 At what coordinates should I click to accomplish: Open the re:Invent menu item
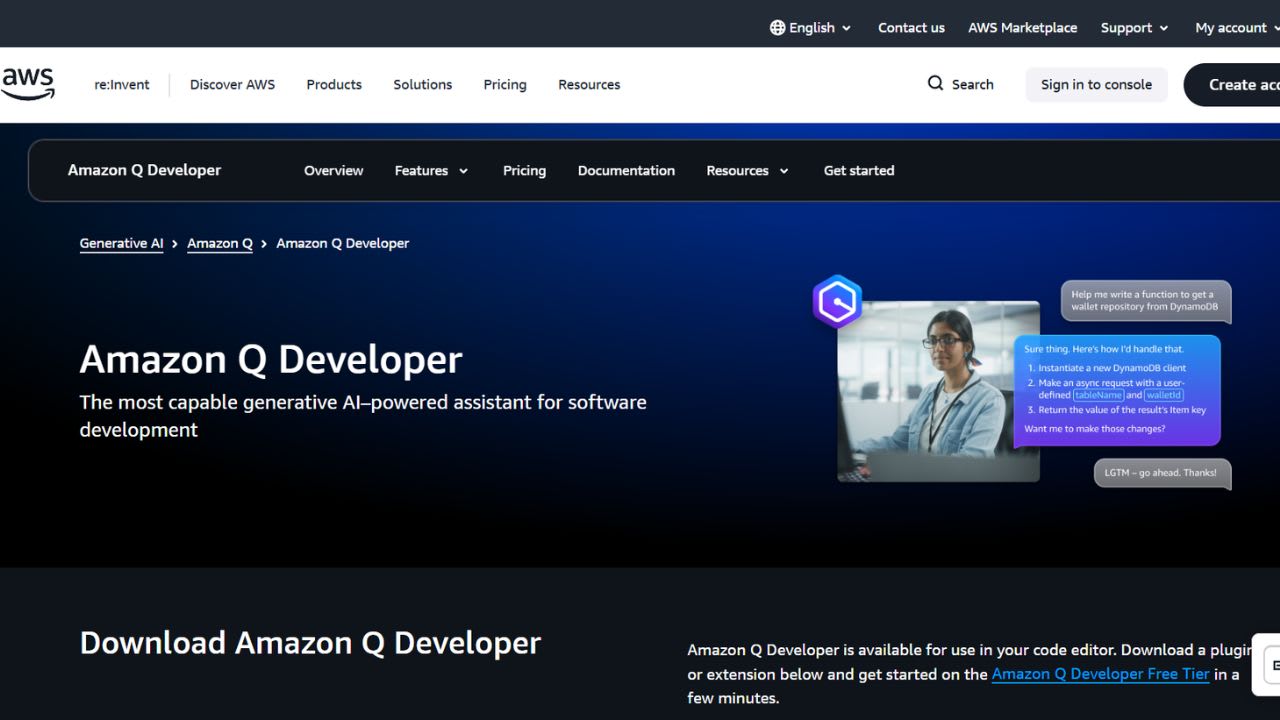(122, 85)
